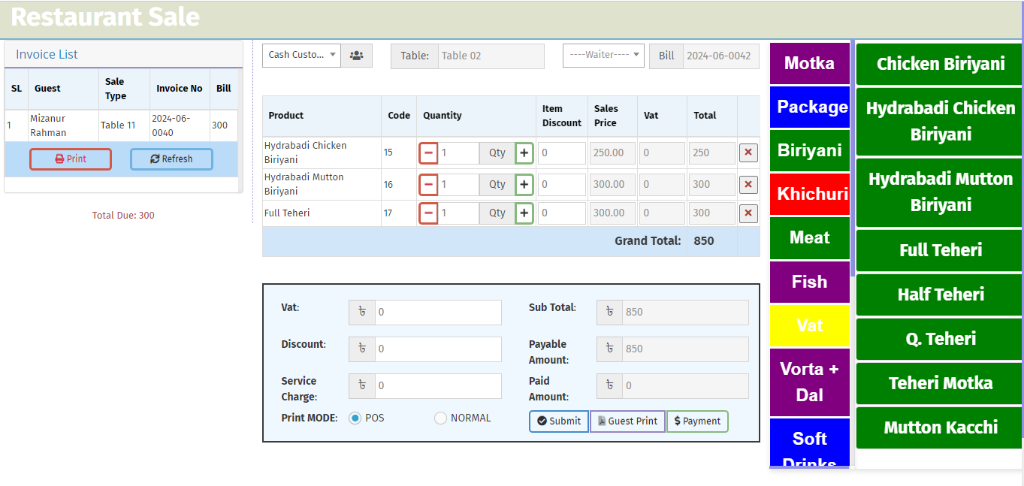Open the yellow Vat category
The image size is (1024, 486).
(810, 325)
